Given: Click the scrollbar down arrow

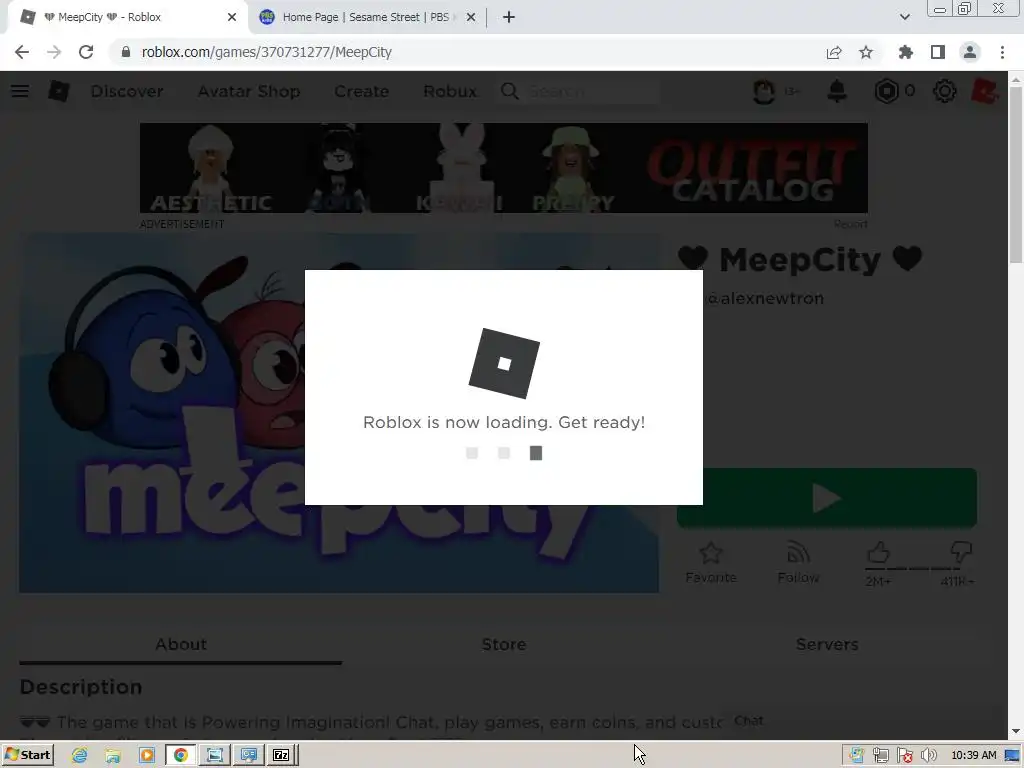Looking at the screenshot, I should tap(1016, 731).
